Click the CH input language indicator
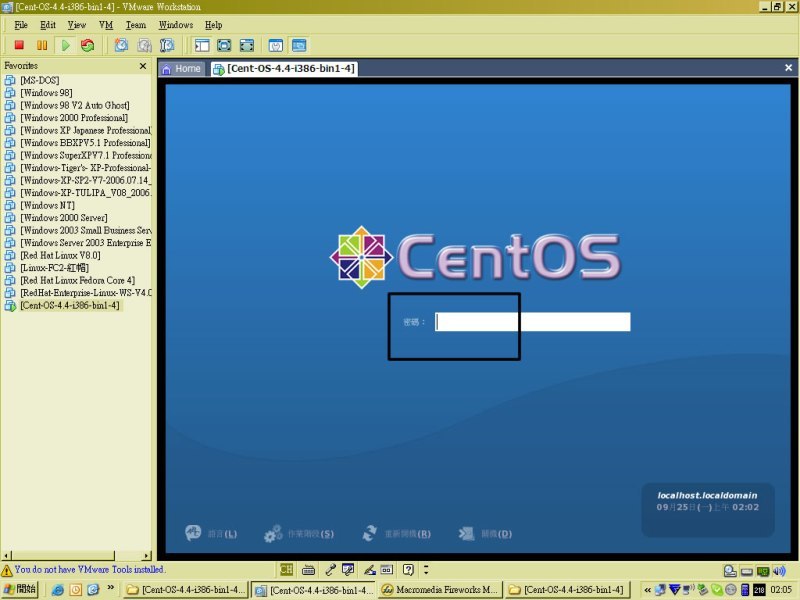 point(287,569)
